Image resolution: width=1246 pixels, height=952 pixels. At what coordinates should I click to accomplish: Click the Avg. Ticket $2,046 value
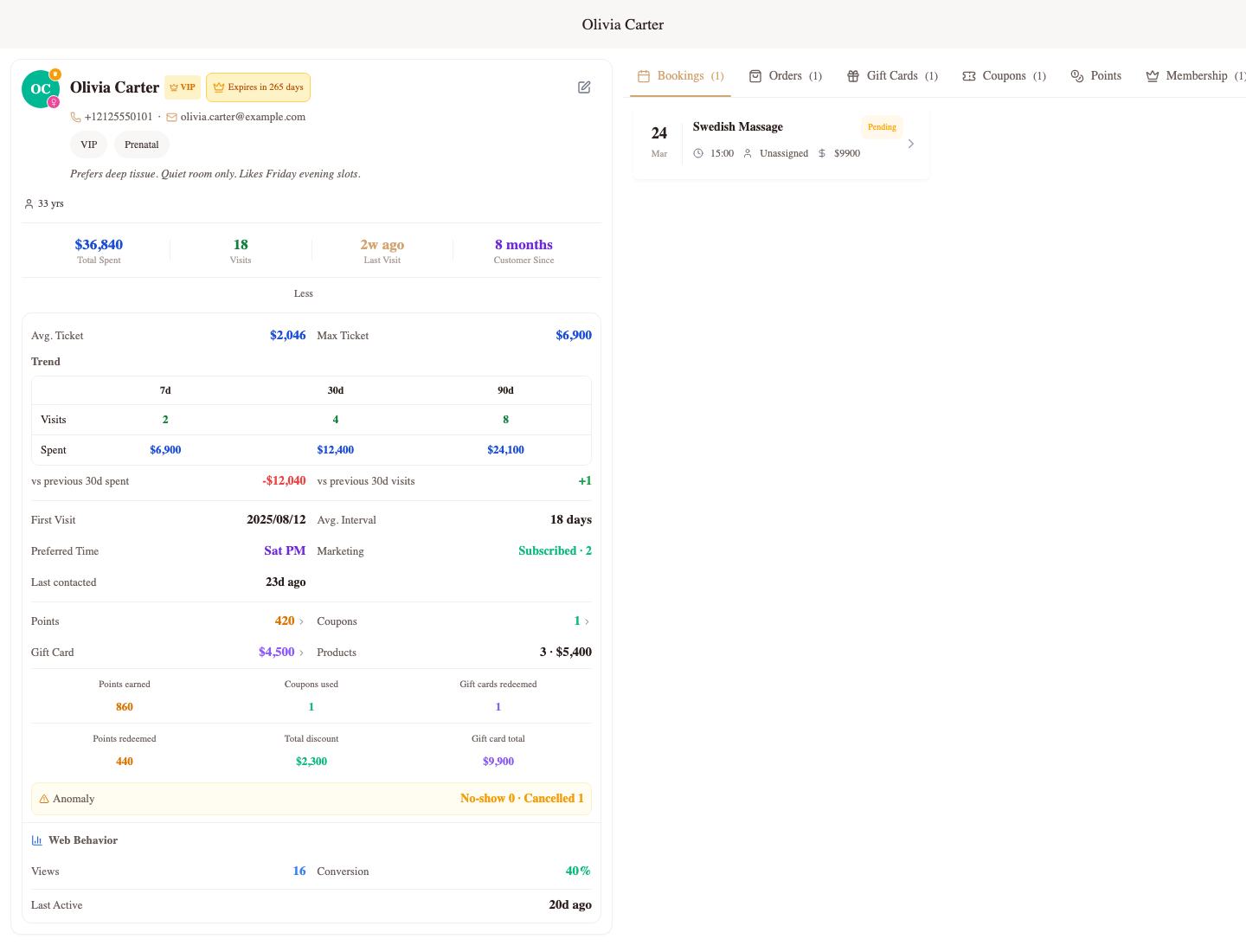point(288,335)
